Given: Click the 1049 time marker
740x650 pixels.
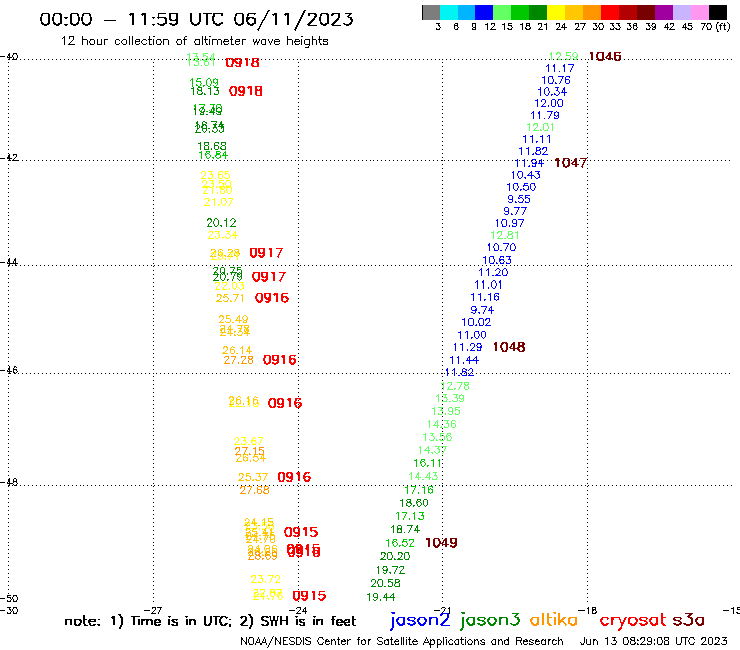Looking at the screenshot, I should (x=441, y=543).
